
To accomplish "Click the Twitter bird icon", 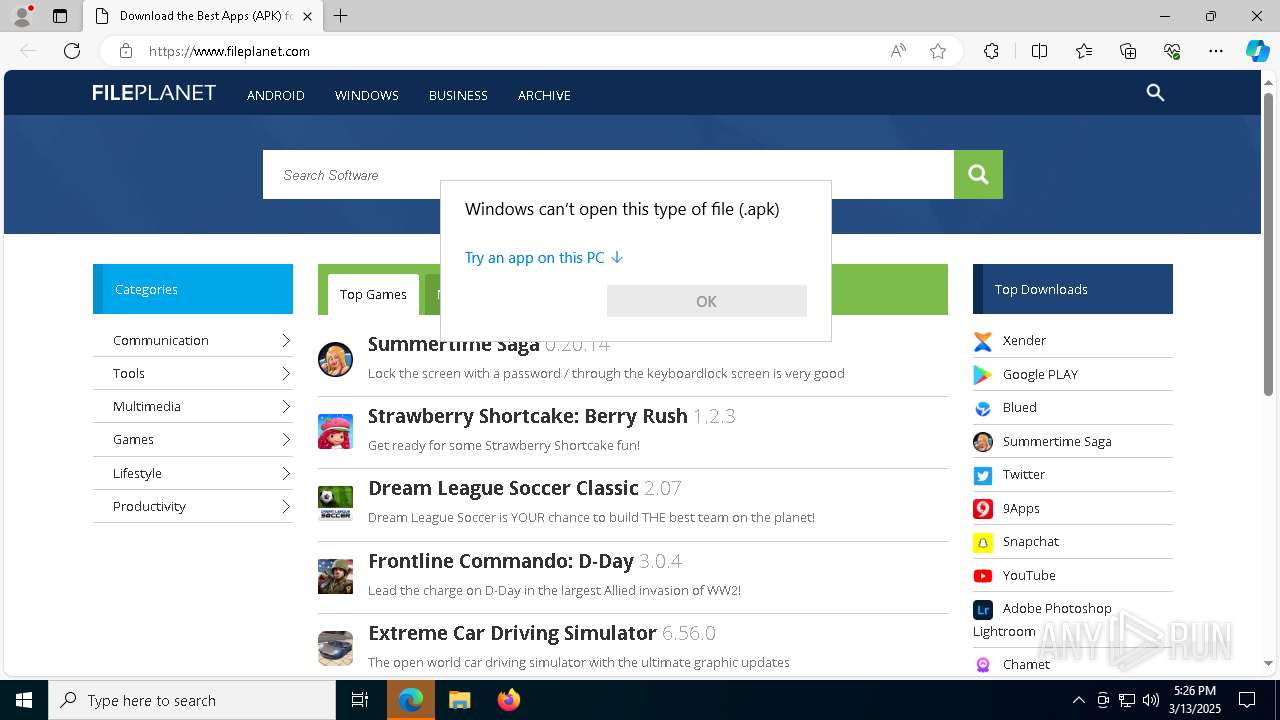I will (983, 475).
